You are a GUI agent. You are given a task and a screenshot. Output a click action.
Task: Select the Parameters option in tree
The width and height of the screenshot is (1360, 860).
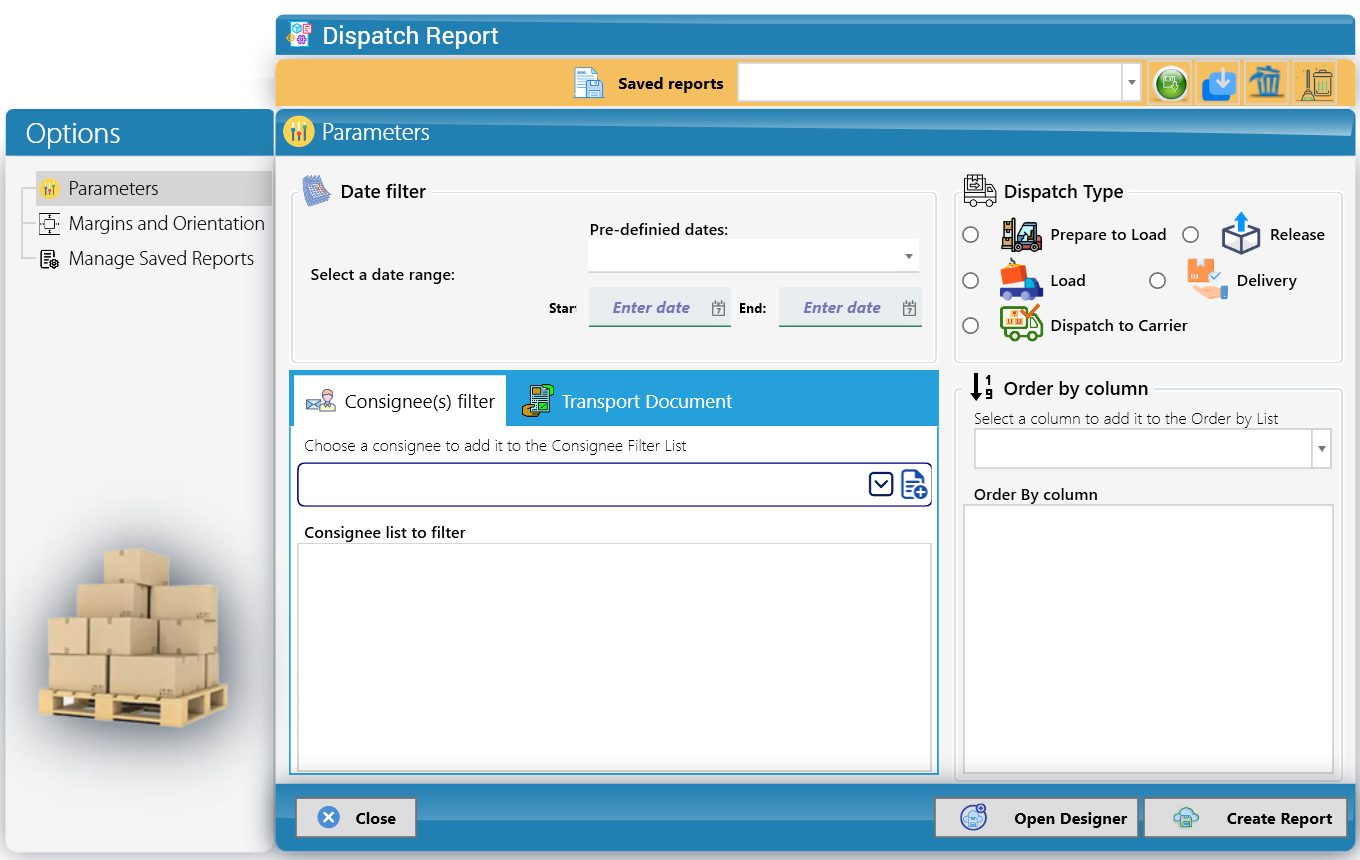tap(154, 188)
